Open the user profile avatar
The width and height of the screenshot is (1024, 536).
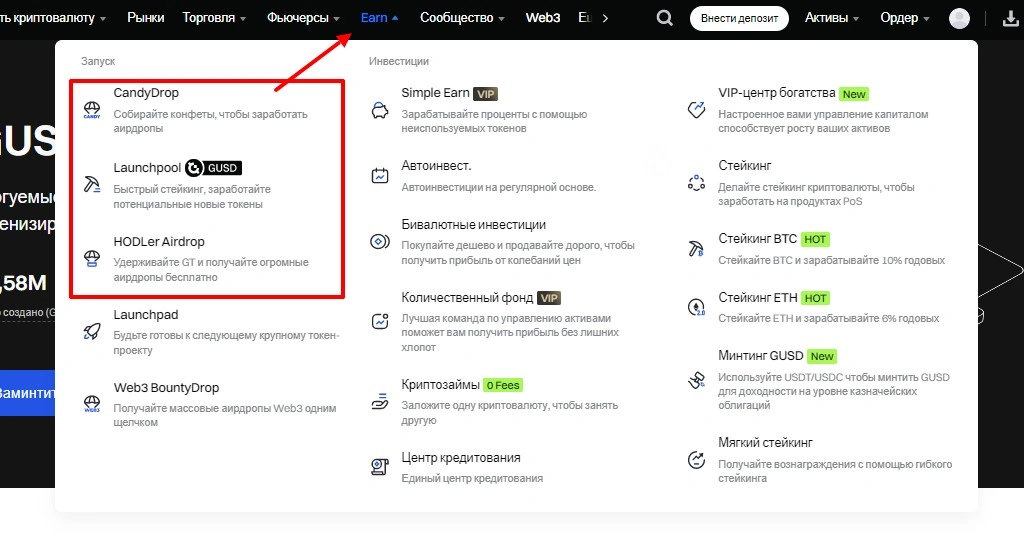[959, 18]
